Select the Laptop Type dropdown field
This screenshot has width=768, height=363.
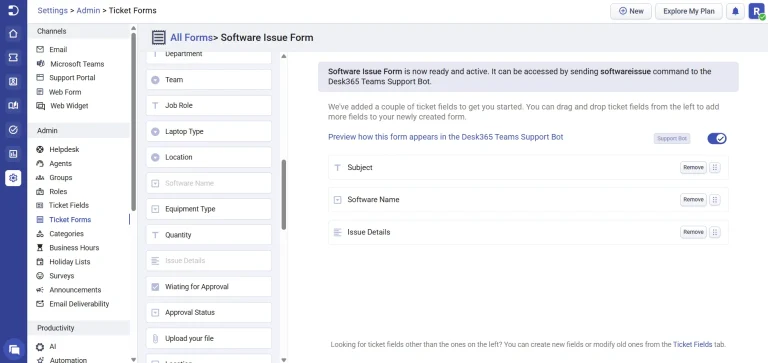coord(209,131)
